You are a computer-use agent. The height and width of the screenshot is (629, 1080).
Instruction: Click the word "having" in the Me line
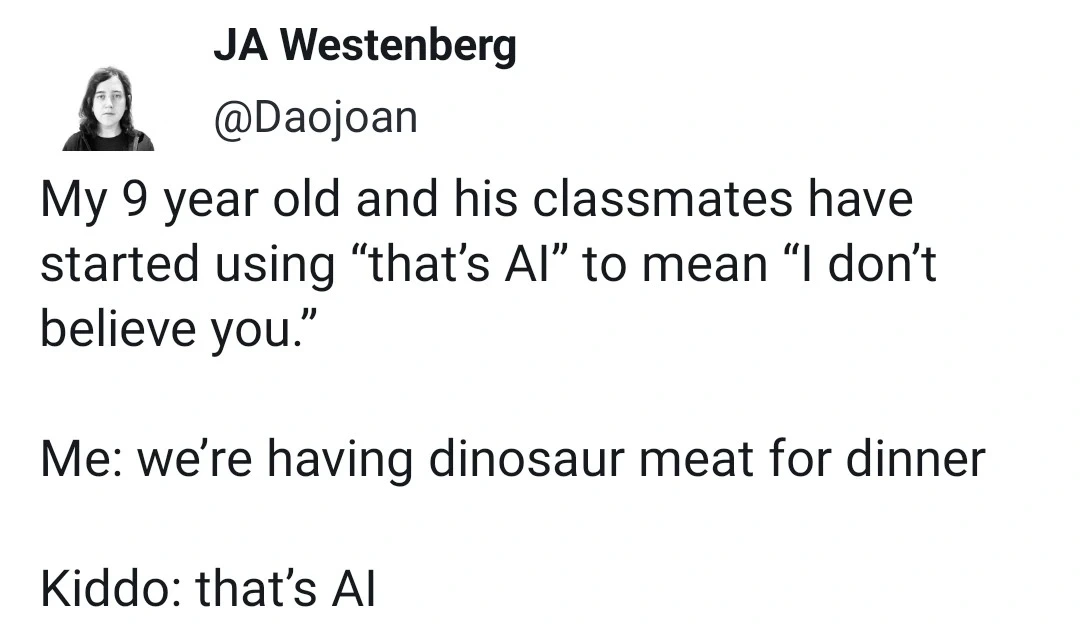point(332,460)
